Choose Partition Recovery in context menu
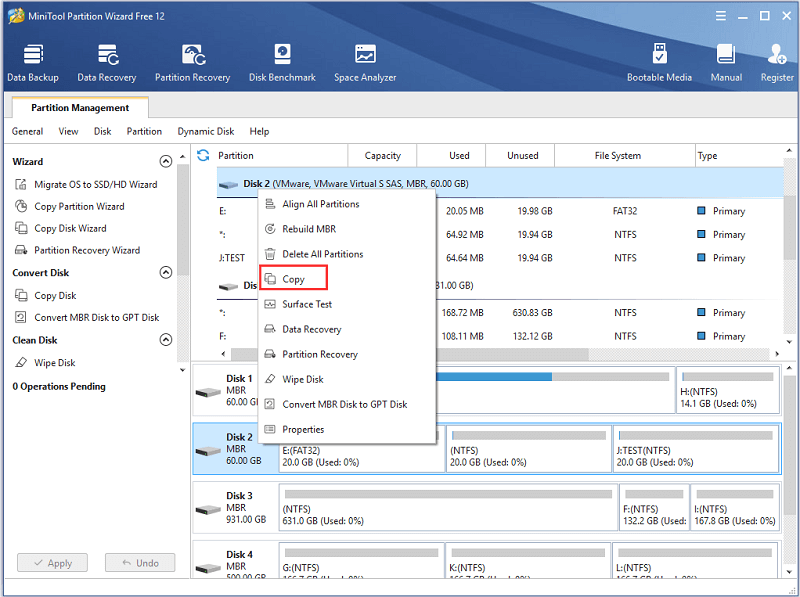Screen dimensions: 800x597 (347, 354)
